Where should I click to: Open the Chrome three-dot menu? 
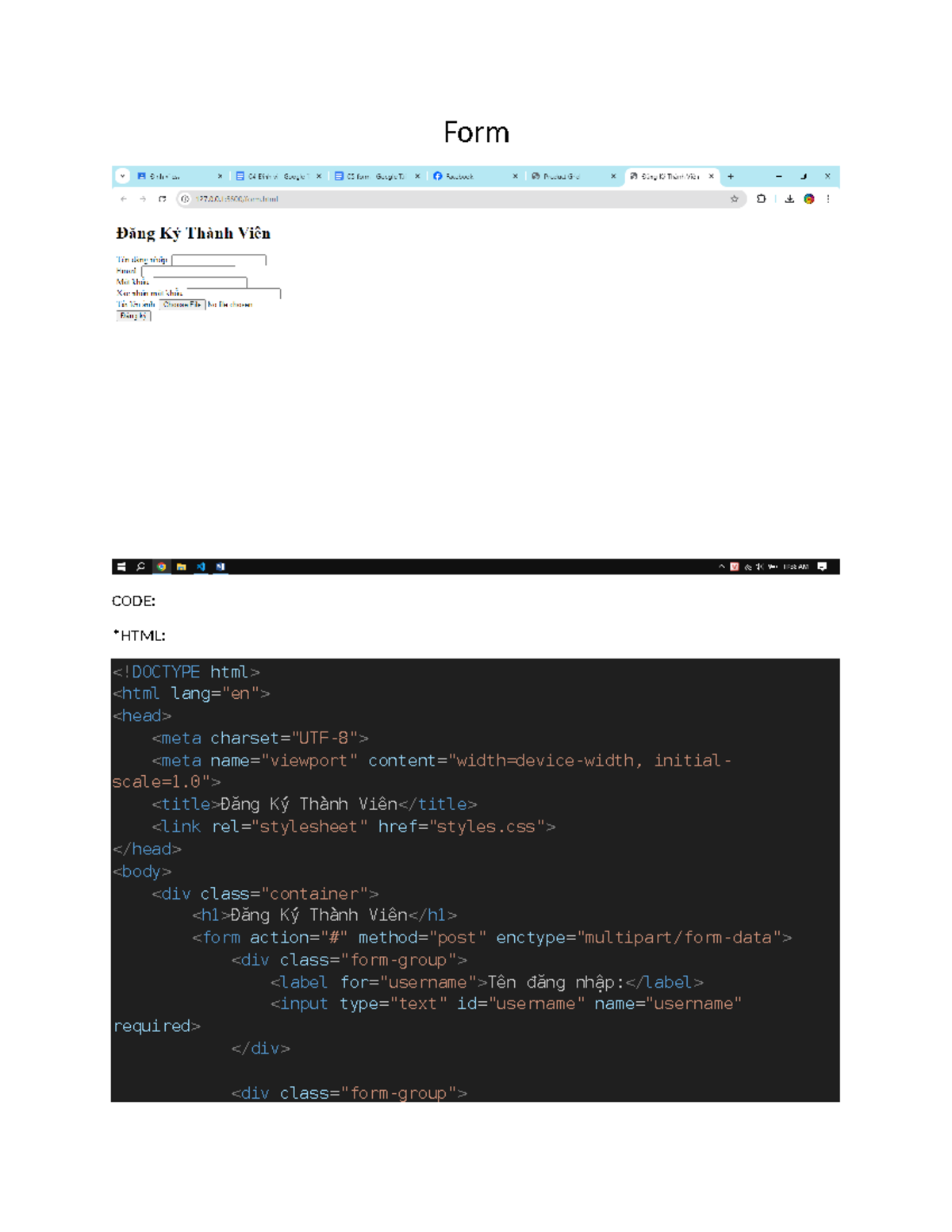[x=828, y=199]
